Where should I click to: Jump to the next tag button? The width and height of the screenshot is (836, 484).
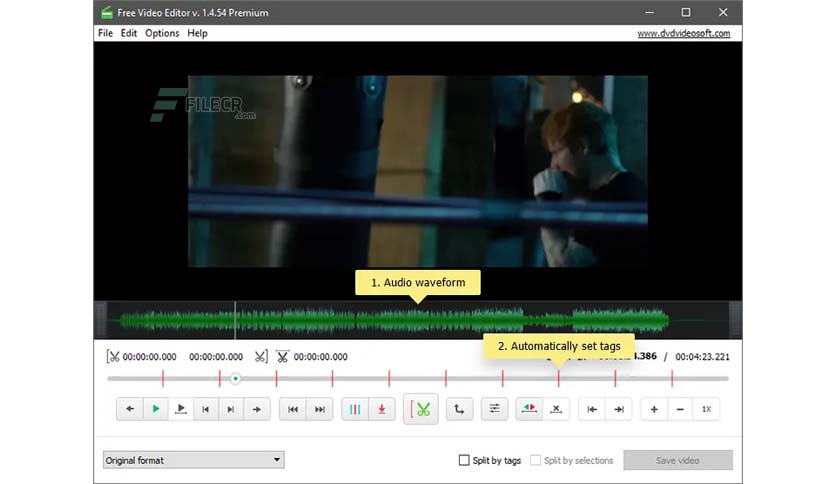click(319, 409)
